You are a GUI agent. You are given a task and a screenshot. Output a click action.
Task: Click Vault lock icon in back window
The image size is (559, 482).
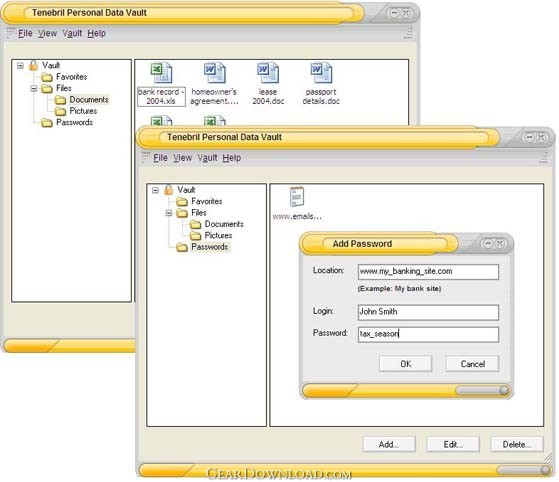[x=33, y=65]
